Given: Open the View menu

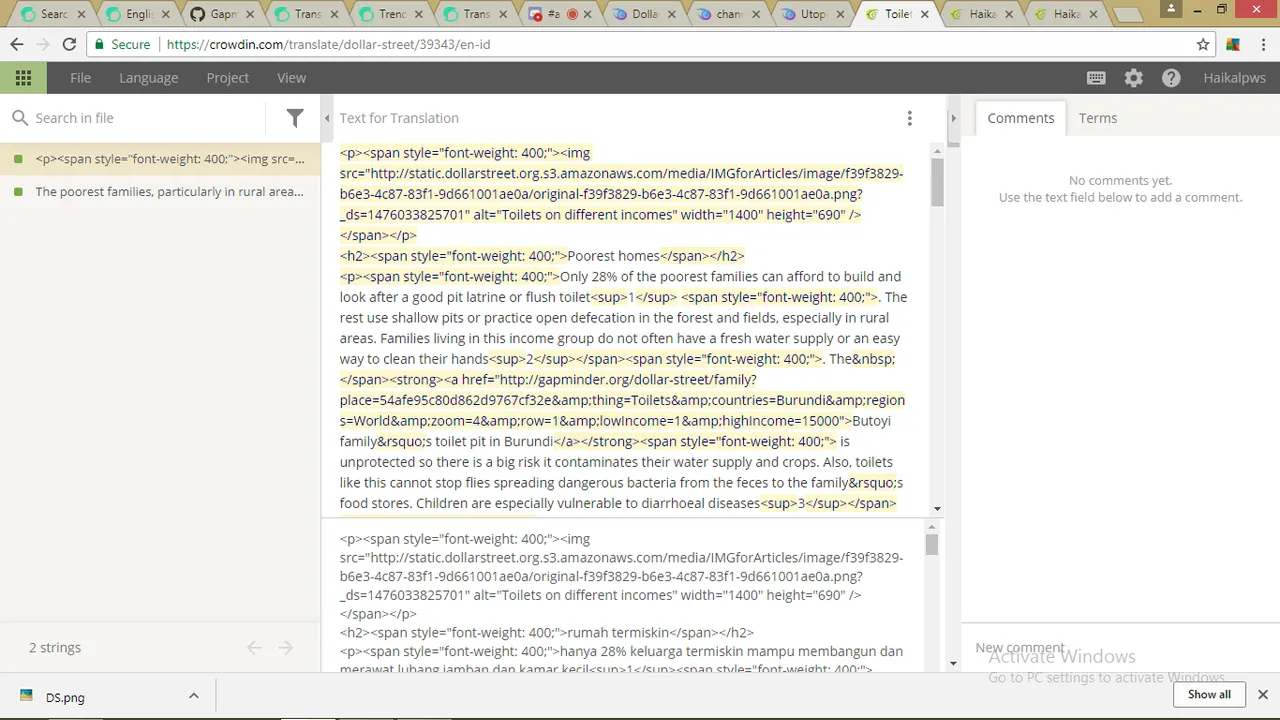Looking at the screenshot, I should point(291,78).
